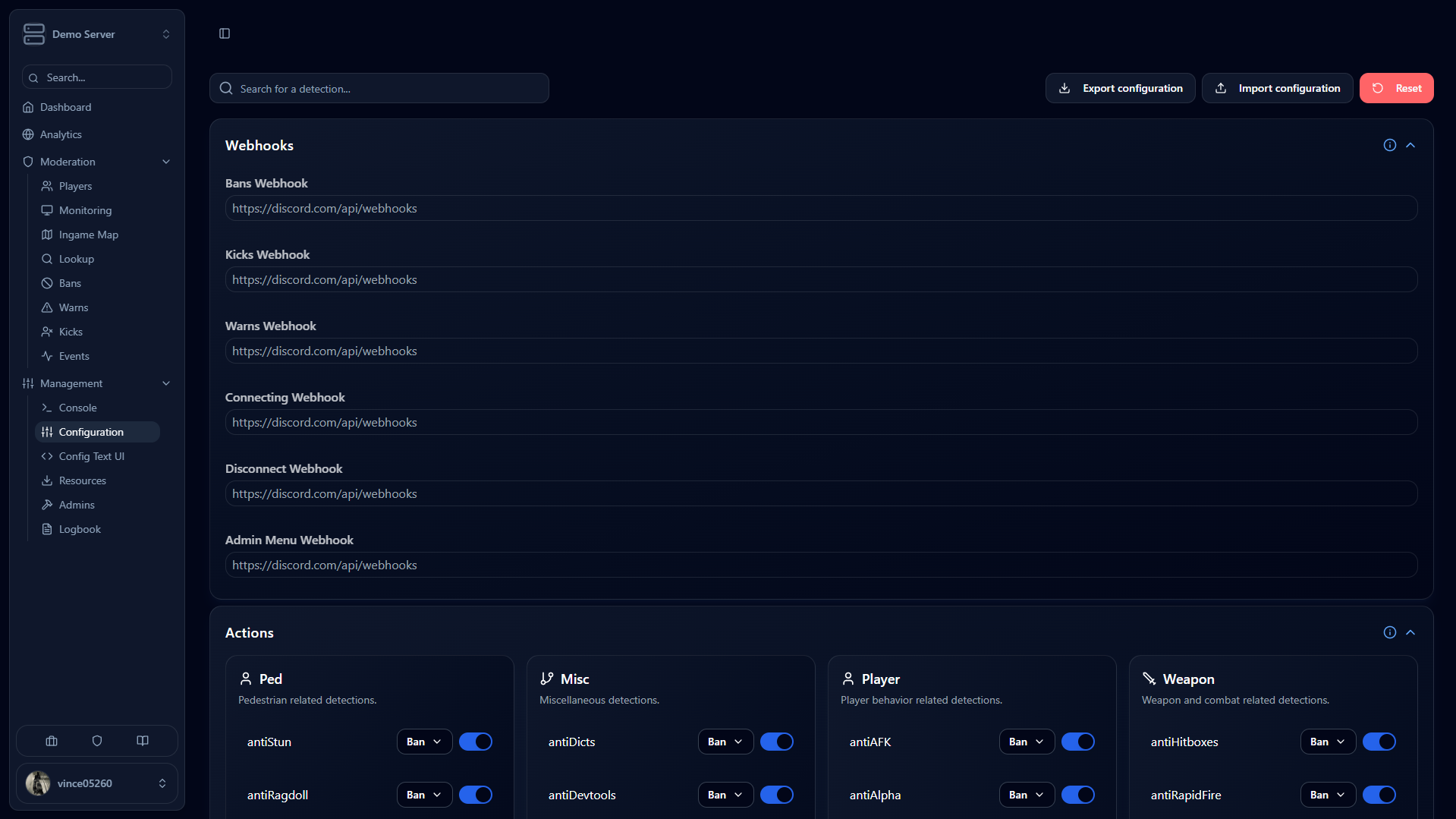Screen dimensions: 1456x819
Task: Disable the antiRagdoll toggle
Action: click(x=476, y=795)
